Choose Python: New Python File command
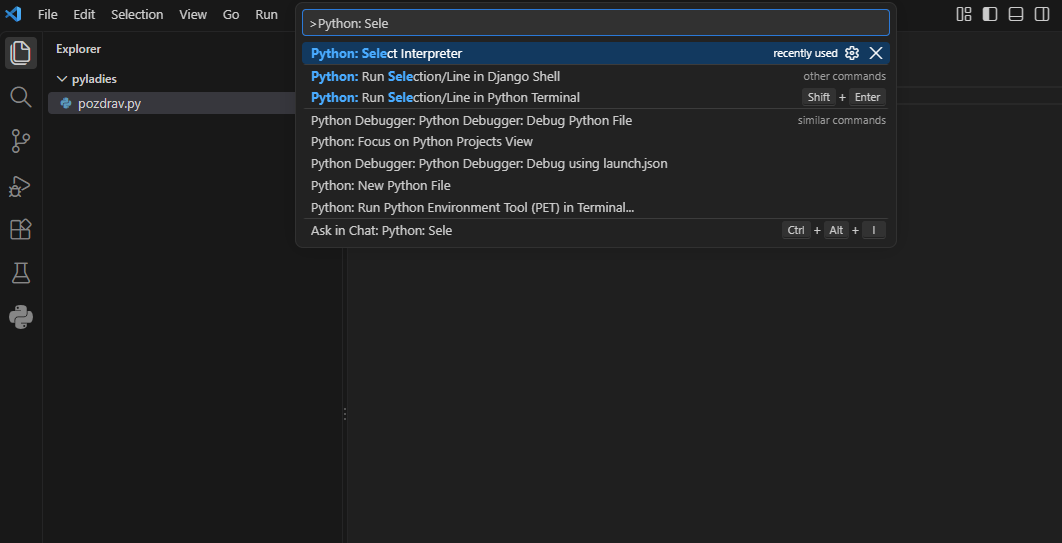Viewport: 1062px width, 543px height. [595, 186]
